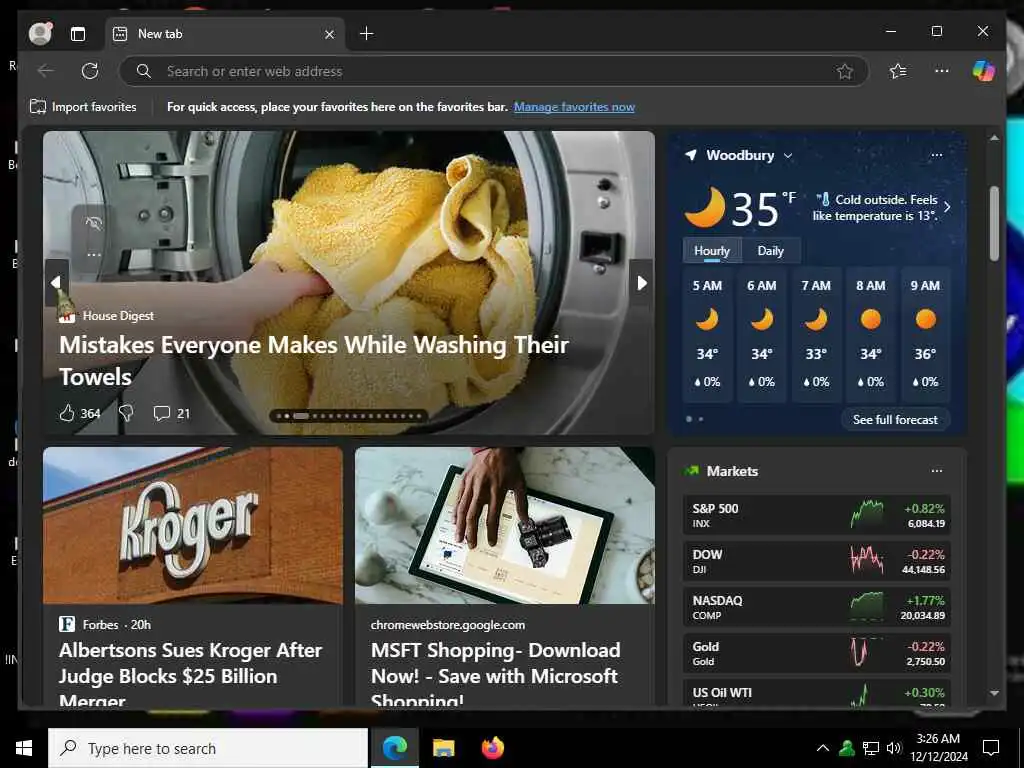Switch to Daily forecast tab

point(771,251)
